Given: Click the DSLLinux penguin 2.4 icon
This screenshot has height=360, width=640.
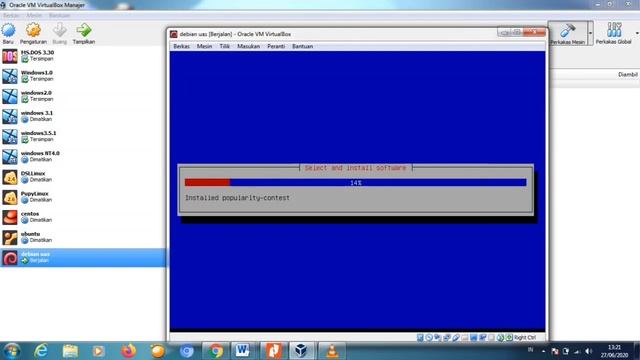Looking at the screenshot, I should [x=10, y=177].
